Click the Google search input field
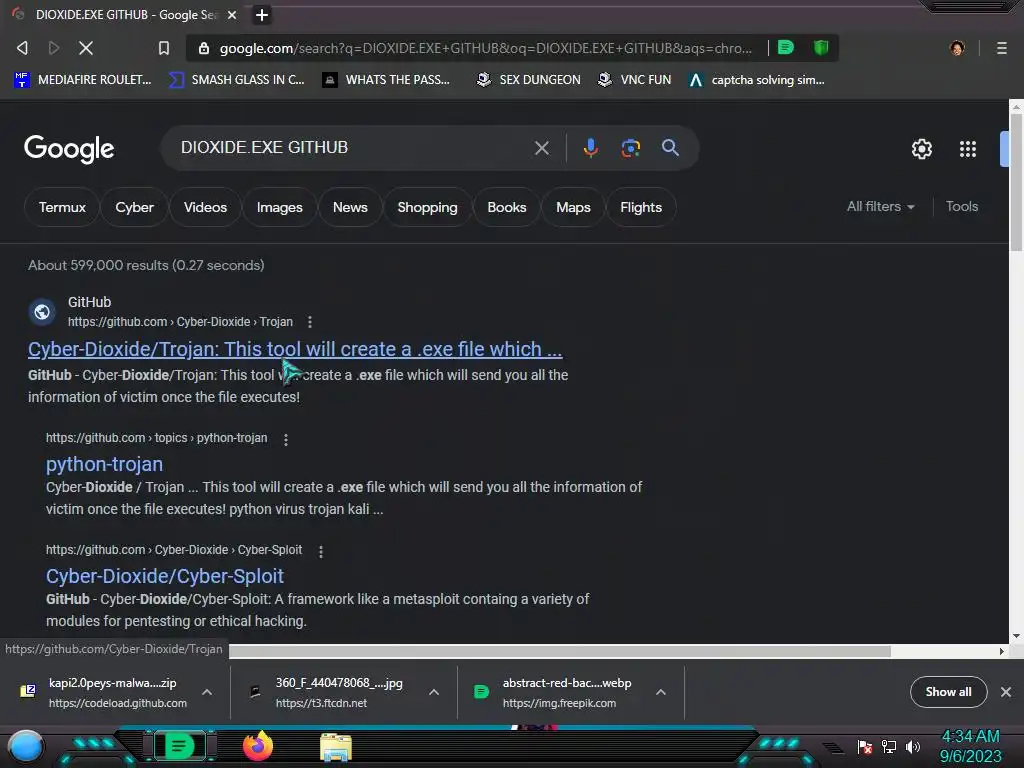1024x768 pixels. click(x=353, y=148)
